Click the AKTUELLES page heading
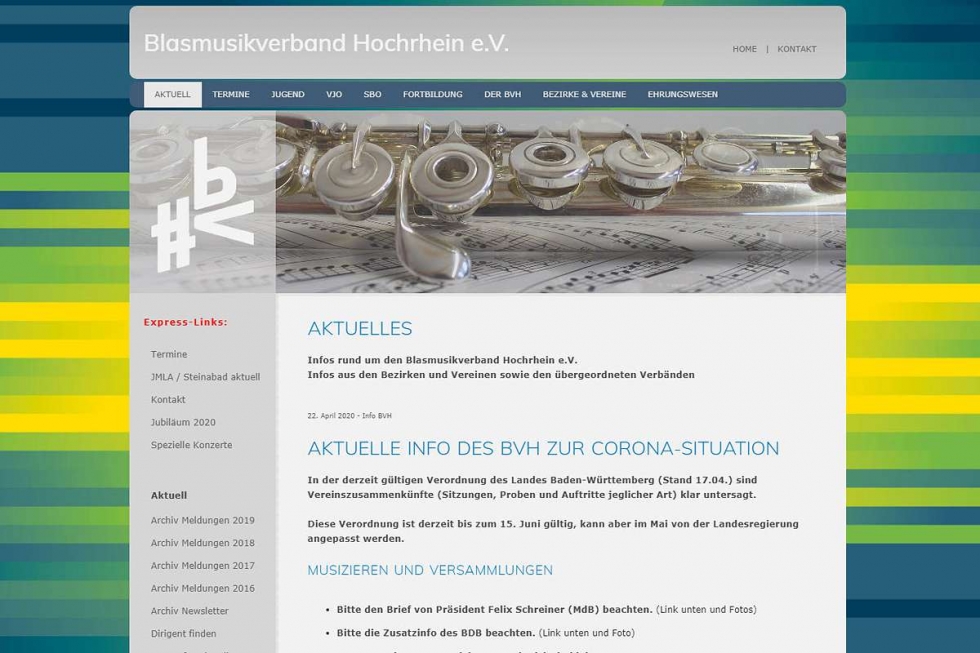This screenshot has width=980, height=653. (360, 329)
